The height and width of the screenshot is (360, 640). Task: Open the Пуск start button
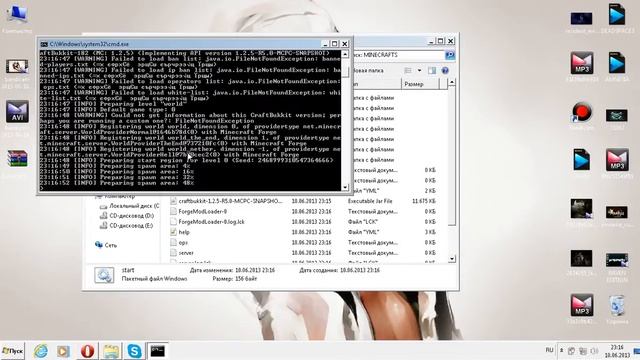[12, 351]
